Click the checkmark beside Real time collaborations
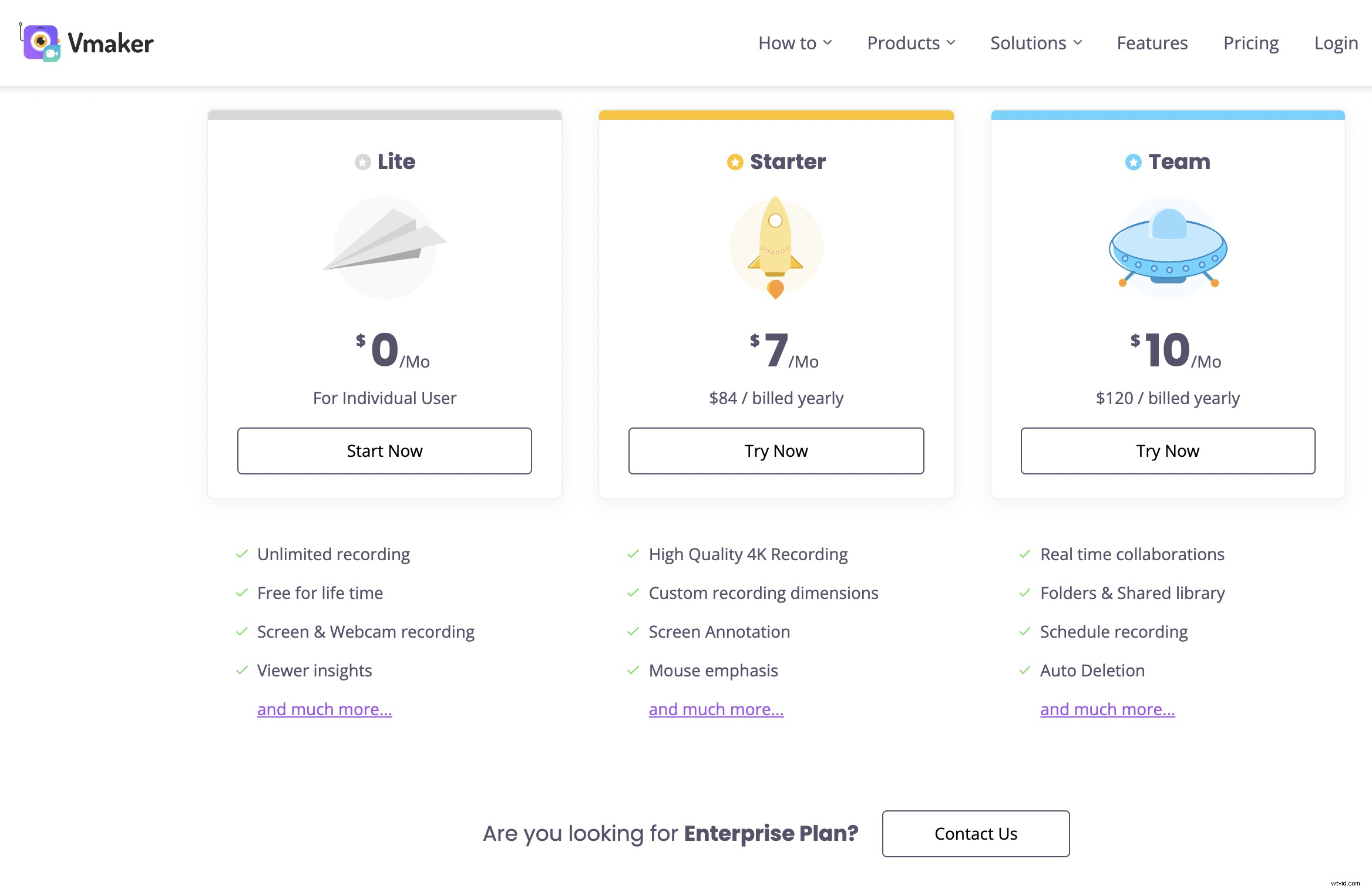 pos(1024,554)
